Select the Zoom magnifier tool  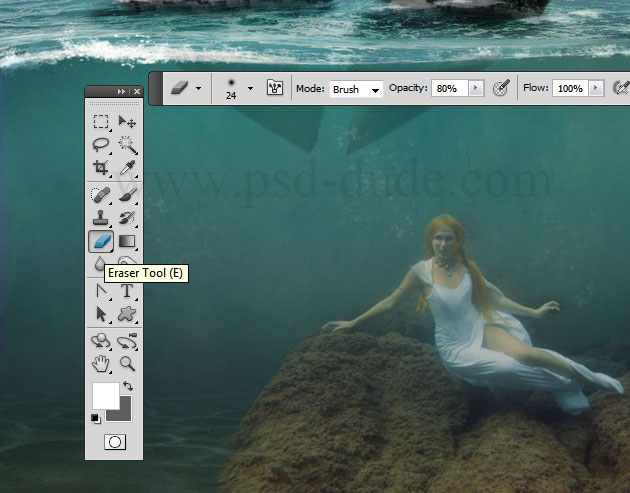[x=127, y=363]
